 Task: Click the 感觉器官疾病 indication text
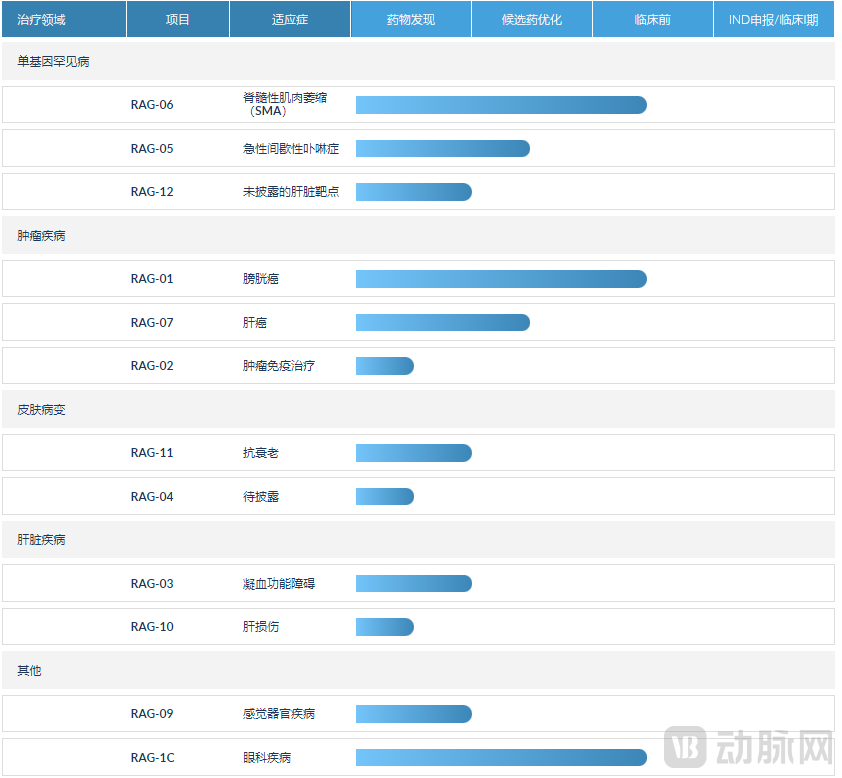[x=279, y=714]
